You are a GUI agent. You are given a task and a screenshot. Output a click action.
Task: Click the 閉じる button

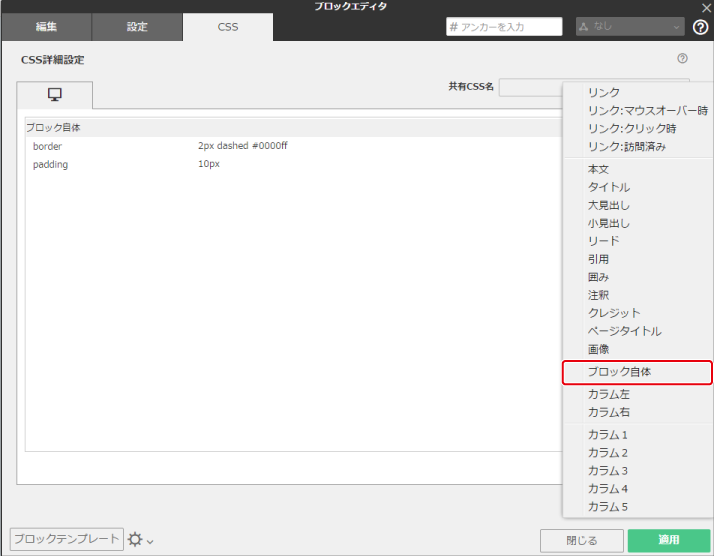(x=581, y=541)
